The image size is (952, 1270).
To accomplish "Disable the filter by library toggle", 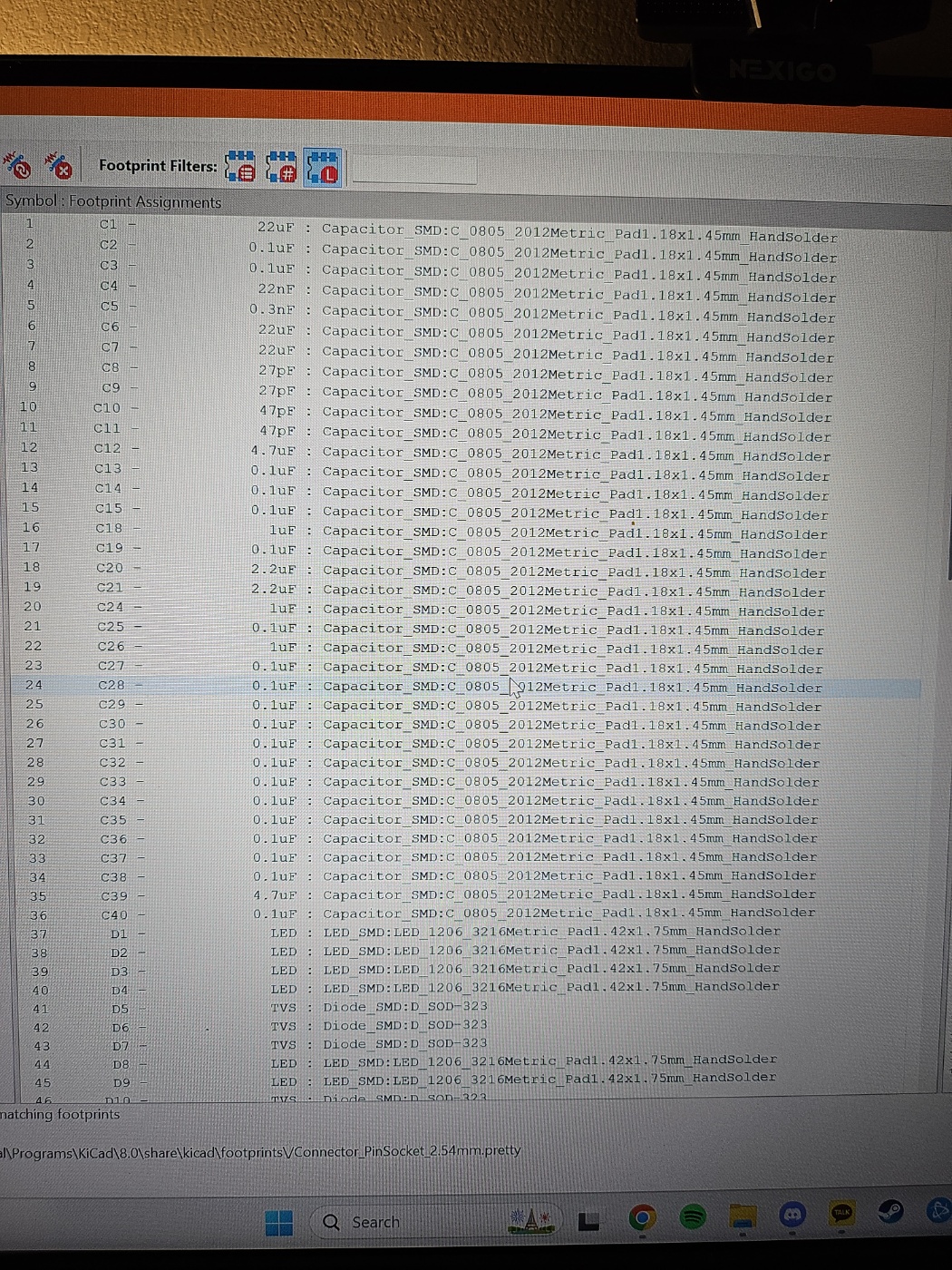I will click(323, 168).
